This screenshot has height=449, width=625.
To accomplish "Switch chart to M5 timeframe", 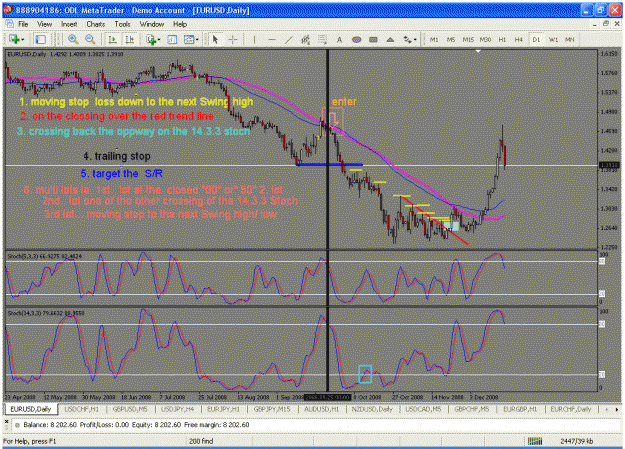I will click(x=451, y=39).
